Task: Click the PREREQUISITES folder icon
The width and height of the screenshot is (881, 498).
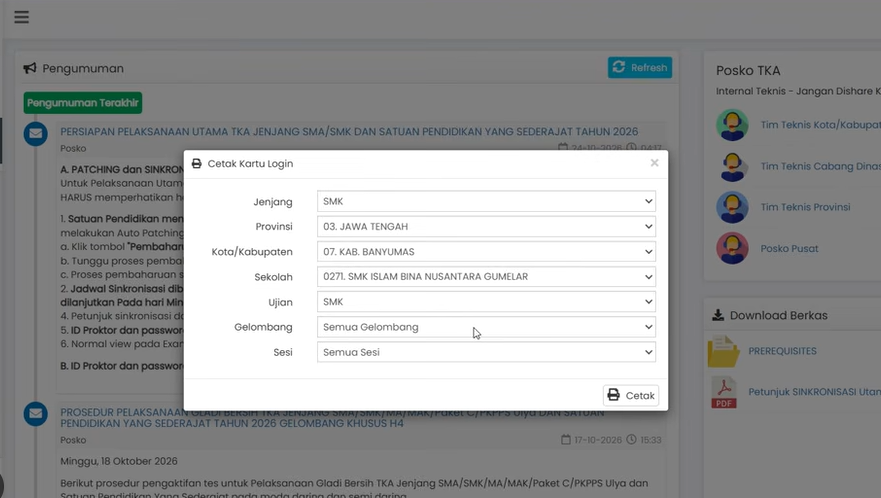Action: (x=724, y=351)
